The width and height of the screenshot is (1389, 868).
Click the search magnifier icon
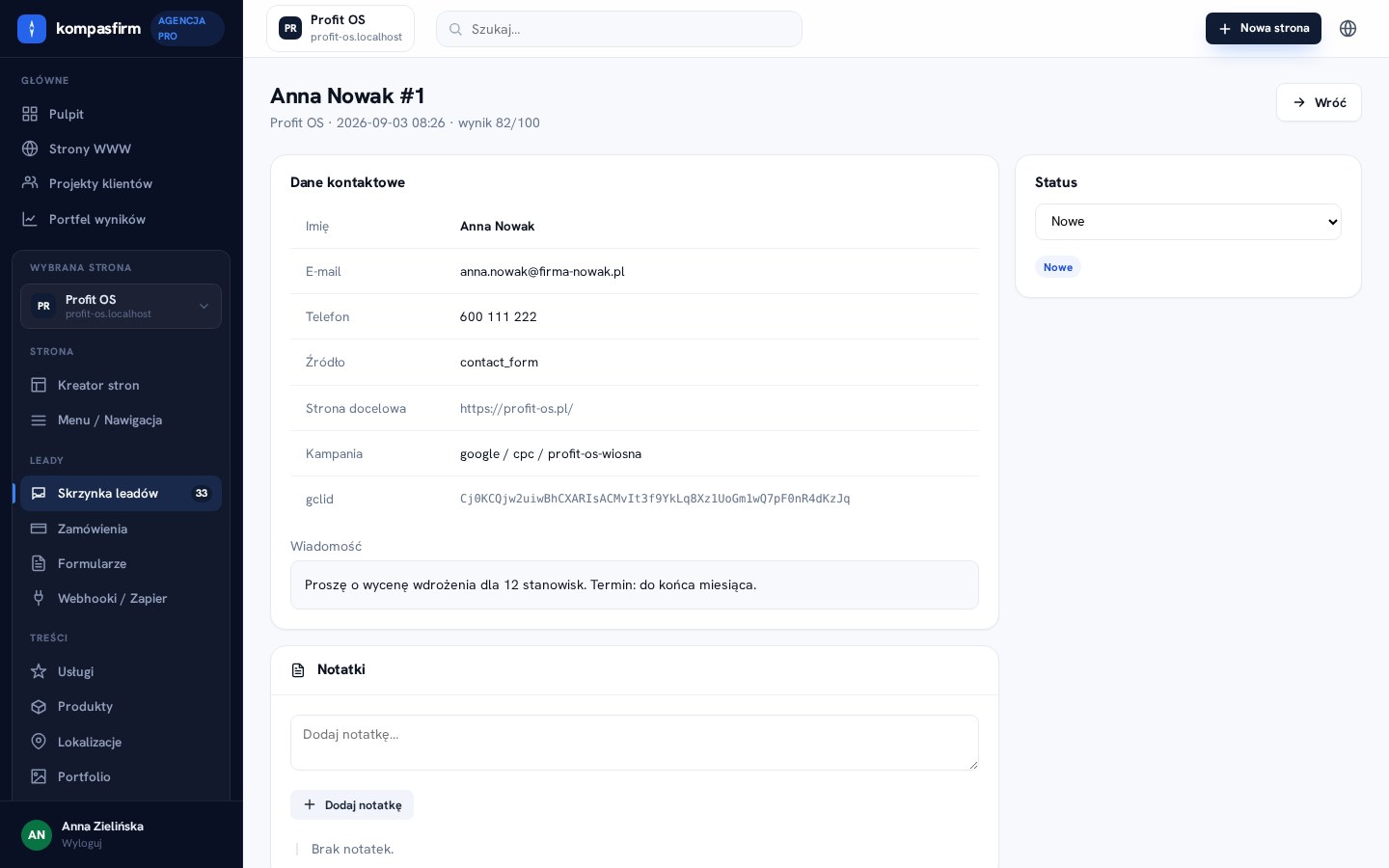click(455, 29)
